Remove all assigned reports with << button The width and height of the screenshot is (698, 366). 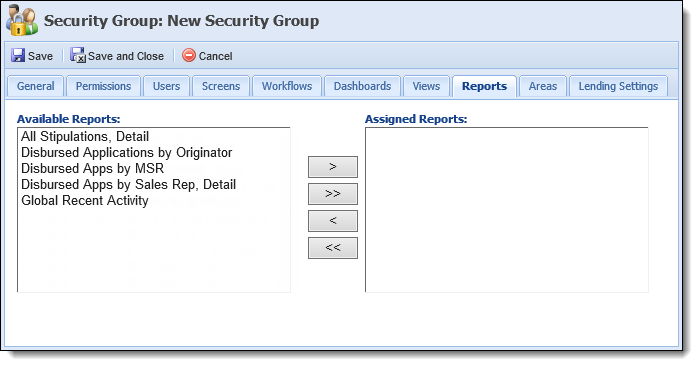(333, 248)
